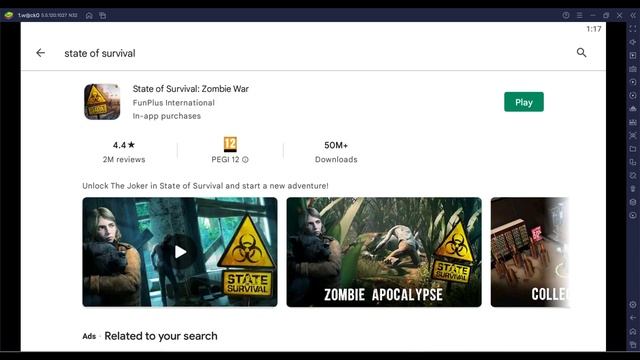
Task: Click the 50M+ Downloads stat
Action: (336, 151)
